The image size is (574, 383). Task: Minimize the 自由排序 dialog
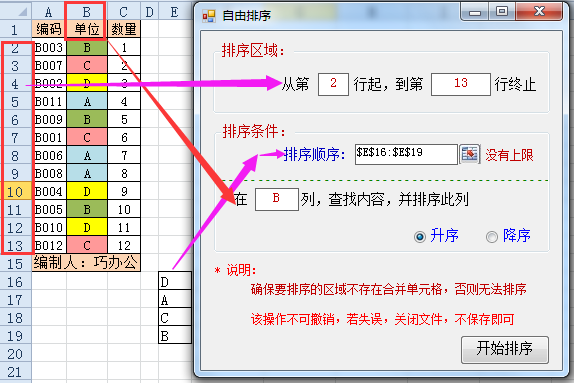click(x=475, y=12)
